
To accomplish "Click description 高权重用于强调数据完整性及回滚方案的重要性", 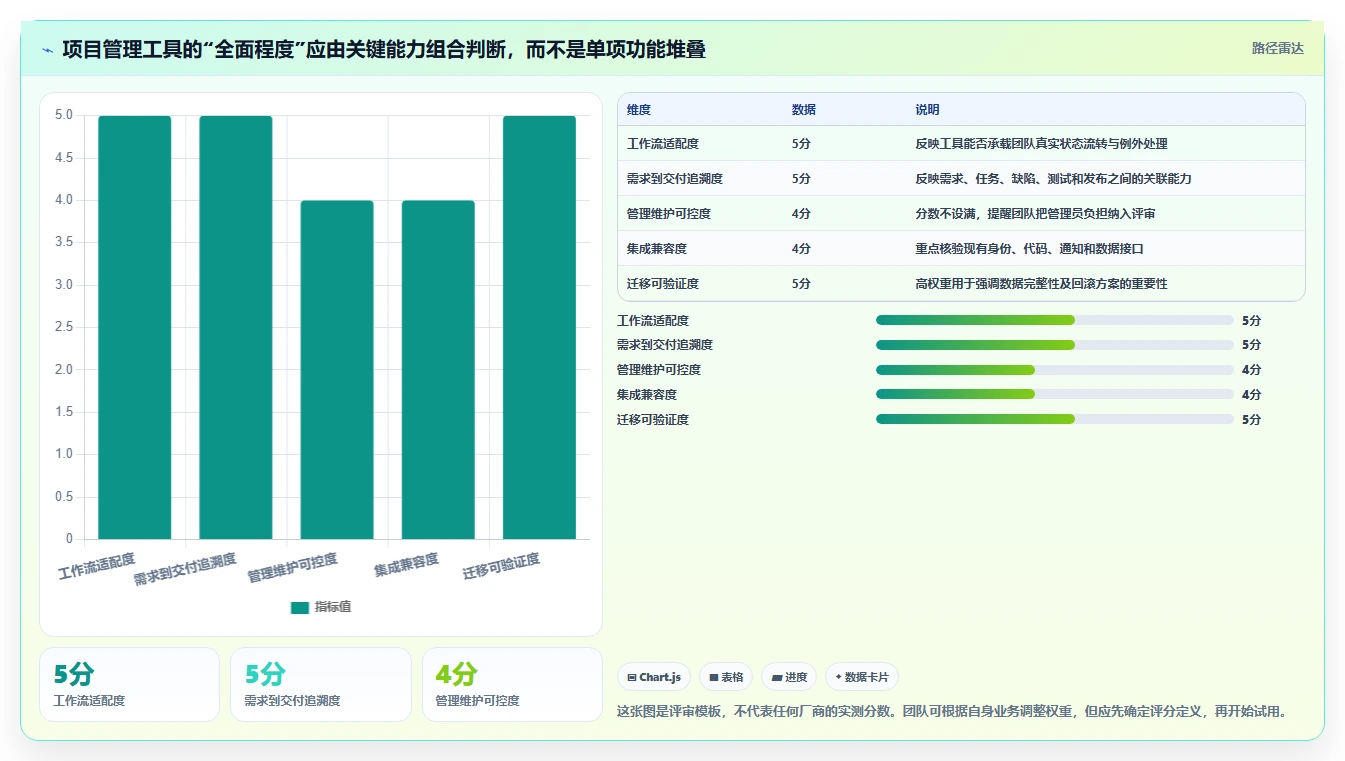I will pyautogui.click(x=1041, y=284).
